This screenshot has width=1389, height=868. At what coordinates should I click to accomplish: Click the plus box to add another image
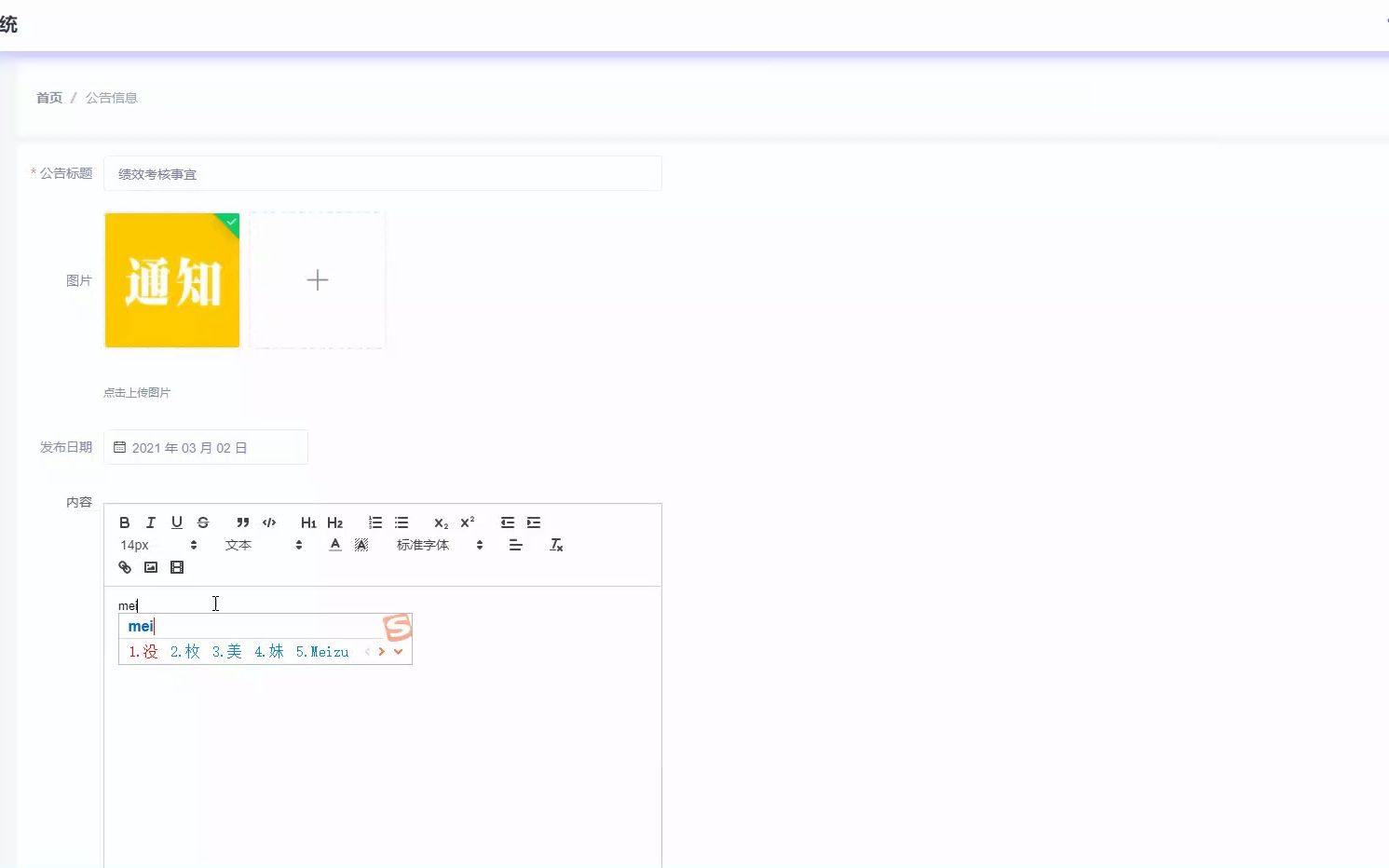pyautogui.click(x=317, y=279)
